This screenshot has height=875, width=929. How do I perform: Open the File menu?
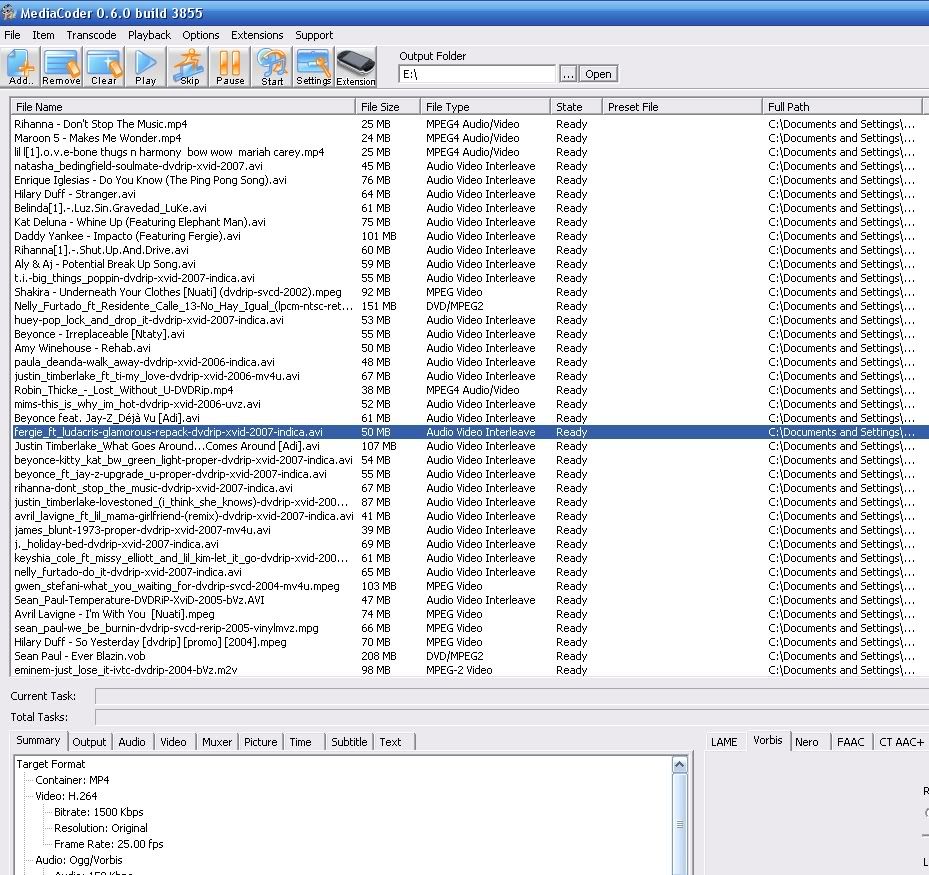(12, 35)
